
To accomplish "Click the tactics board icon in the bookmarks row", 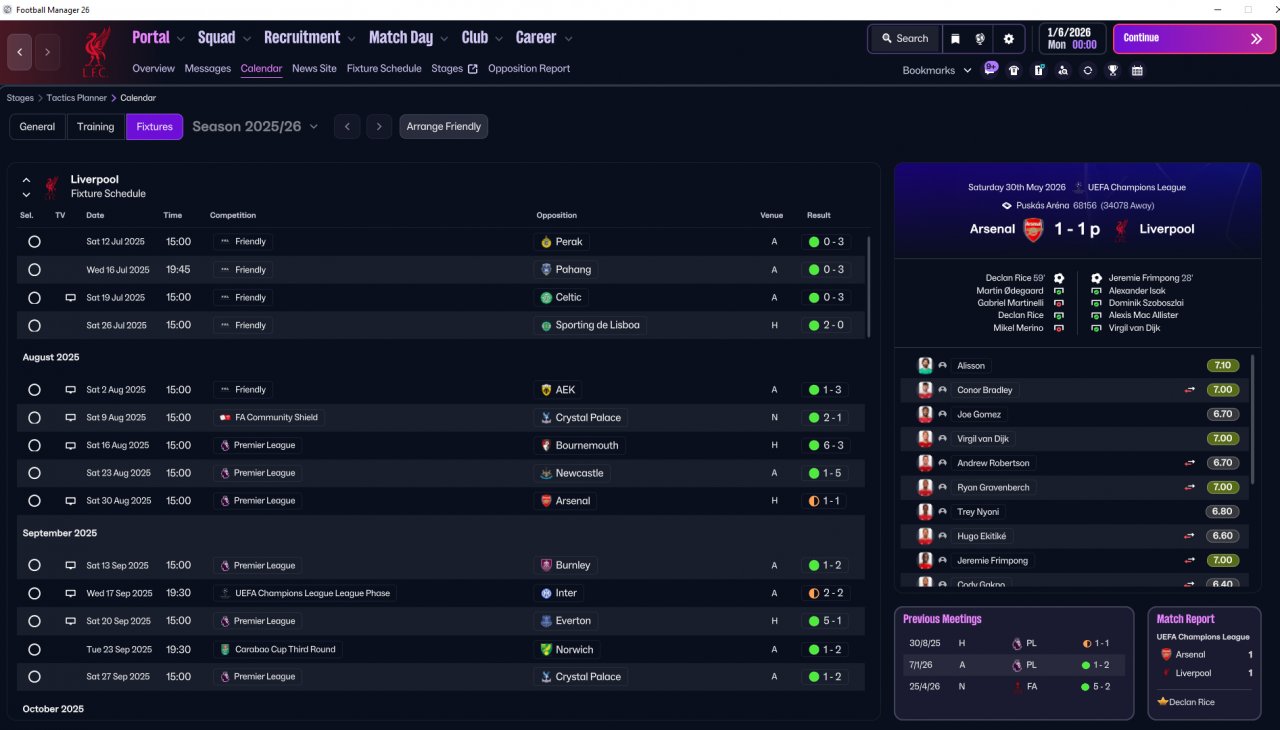I will (1039, 71).
